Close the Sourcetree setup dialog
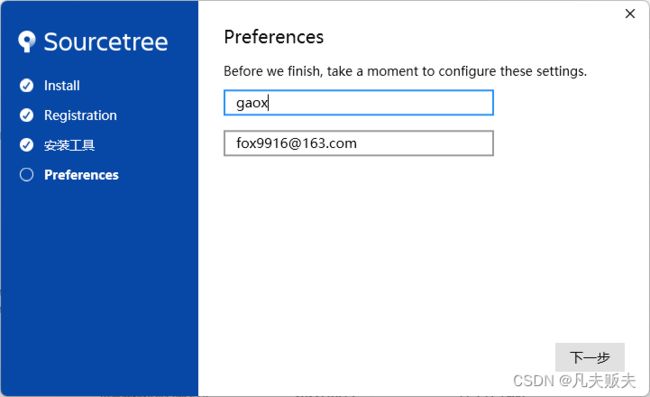 tap(630, 14)
